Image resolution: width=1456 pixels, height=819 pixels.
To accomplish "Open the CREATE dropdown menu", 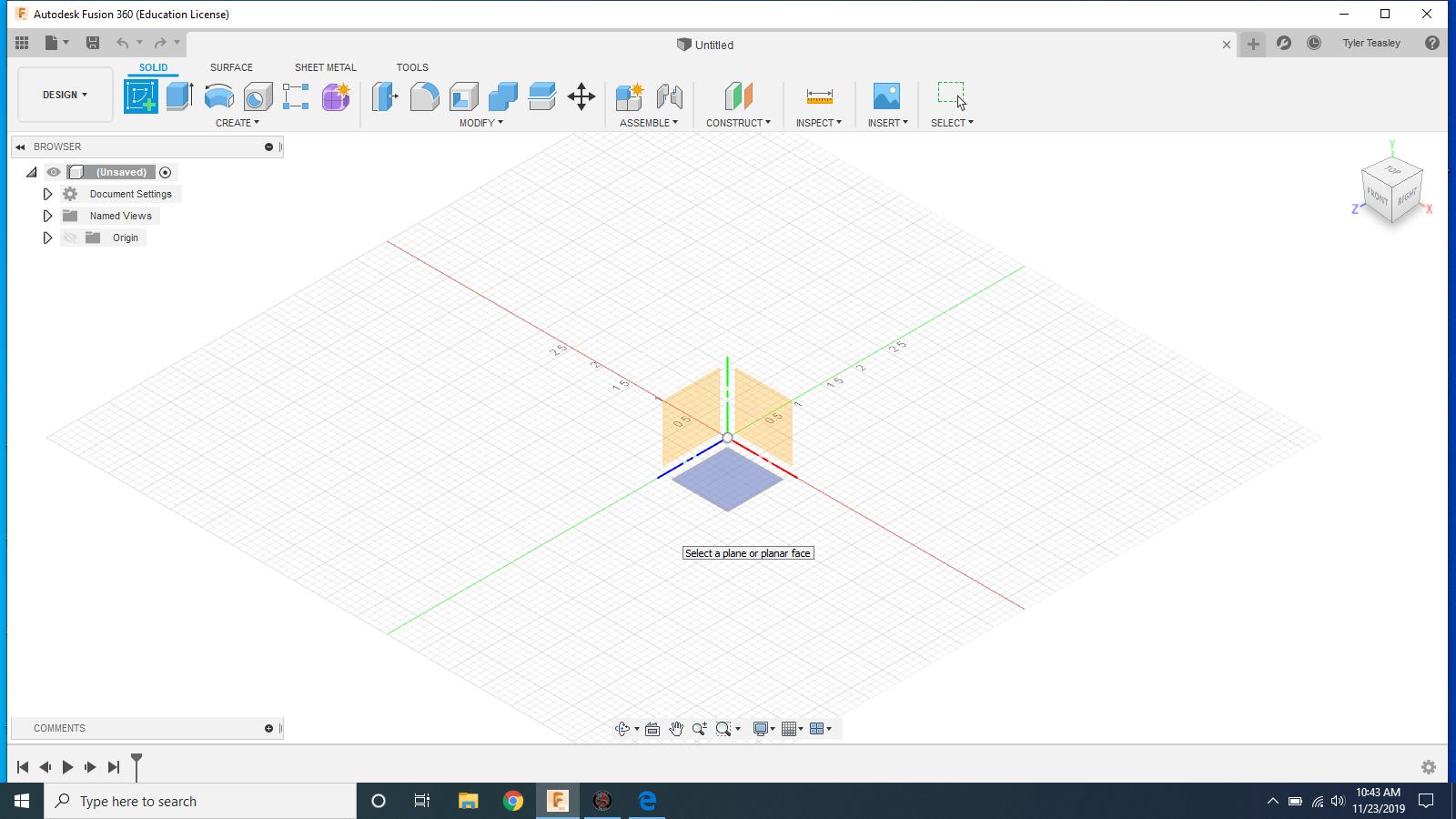I will point(238,123).
